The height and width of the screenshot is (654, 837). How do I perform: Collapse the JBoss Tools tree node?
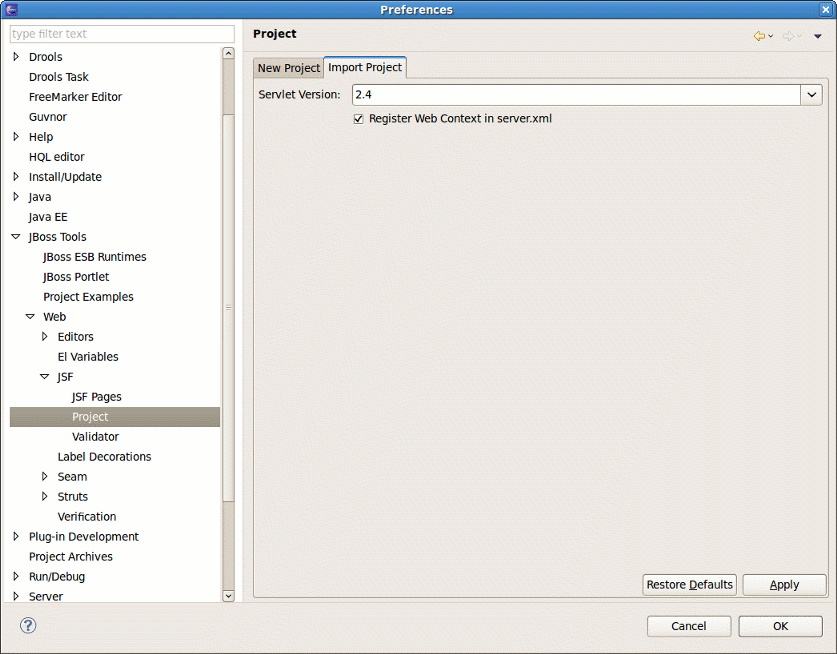pos(16,237)
